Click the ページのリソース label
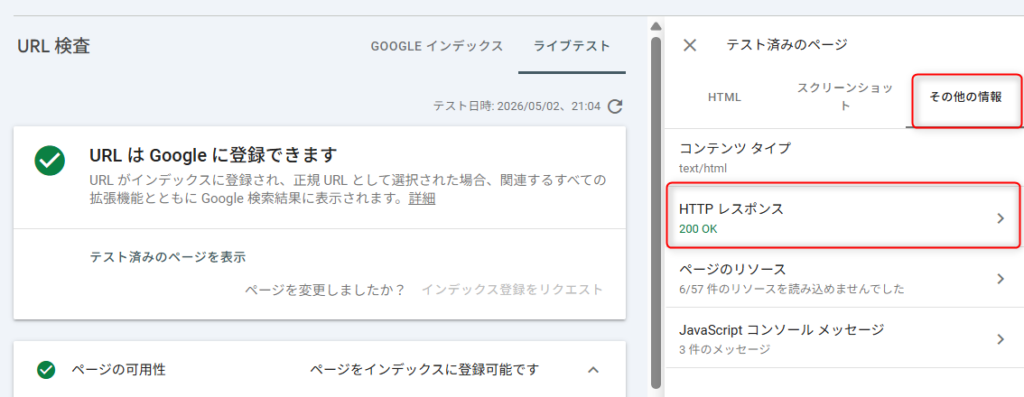1024x397 pixels. pyautogui.click(x=732, y=269)
